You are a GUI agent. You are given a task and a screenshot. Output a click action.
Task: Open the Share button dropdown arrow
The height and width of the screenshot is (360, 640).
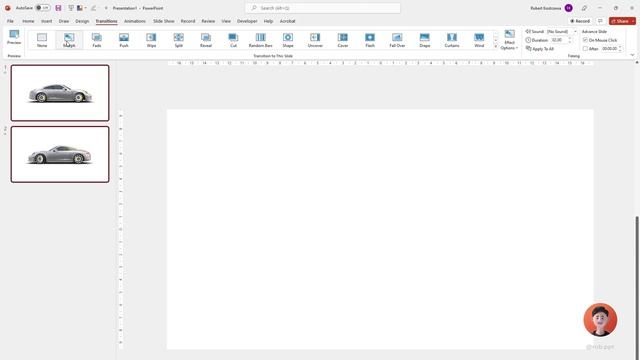point(633,21)
